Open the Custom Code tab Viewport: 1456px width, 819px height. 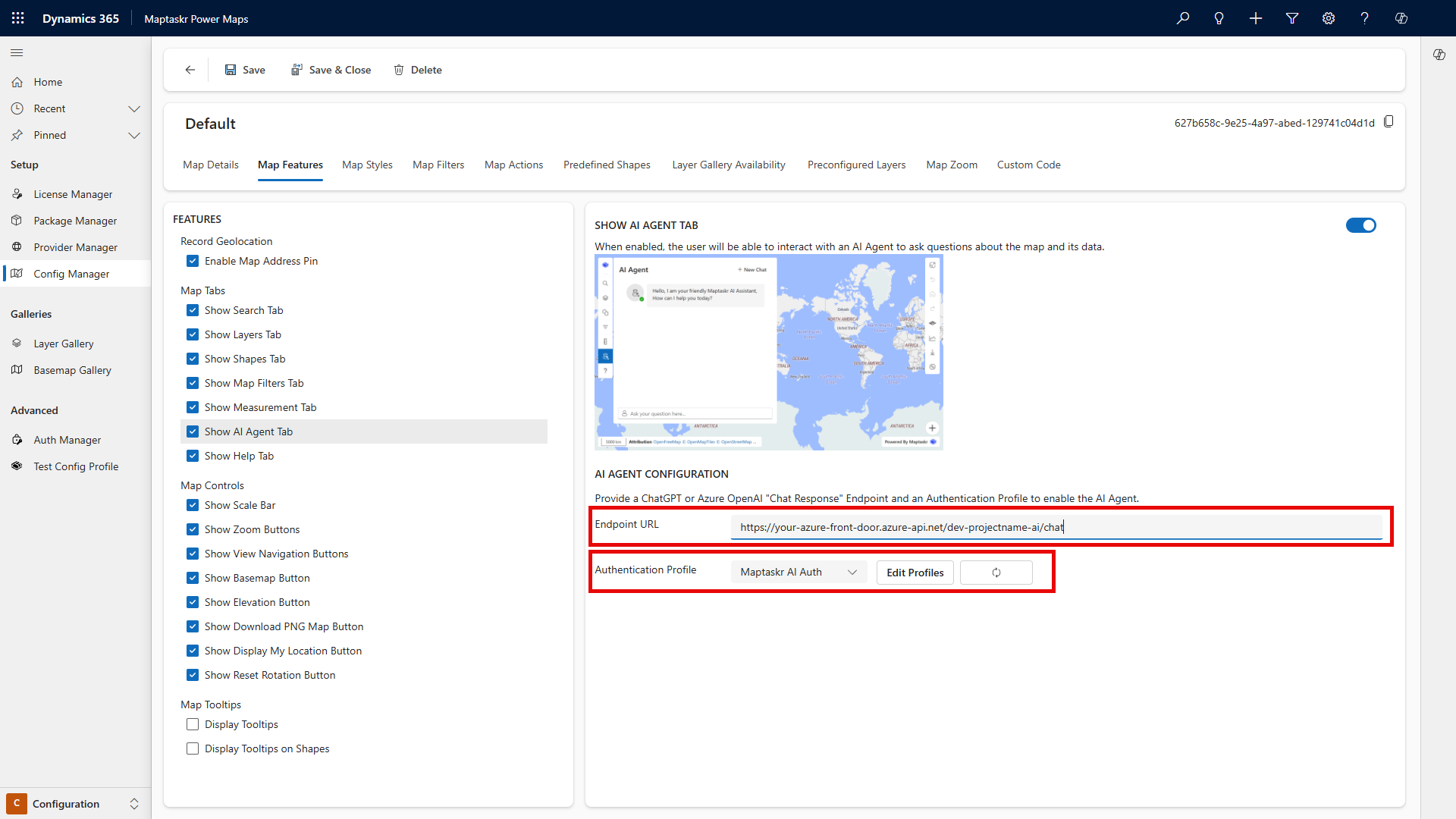click(1028, 165)
